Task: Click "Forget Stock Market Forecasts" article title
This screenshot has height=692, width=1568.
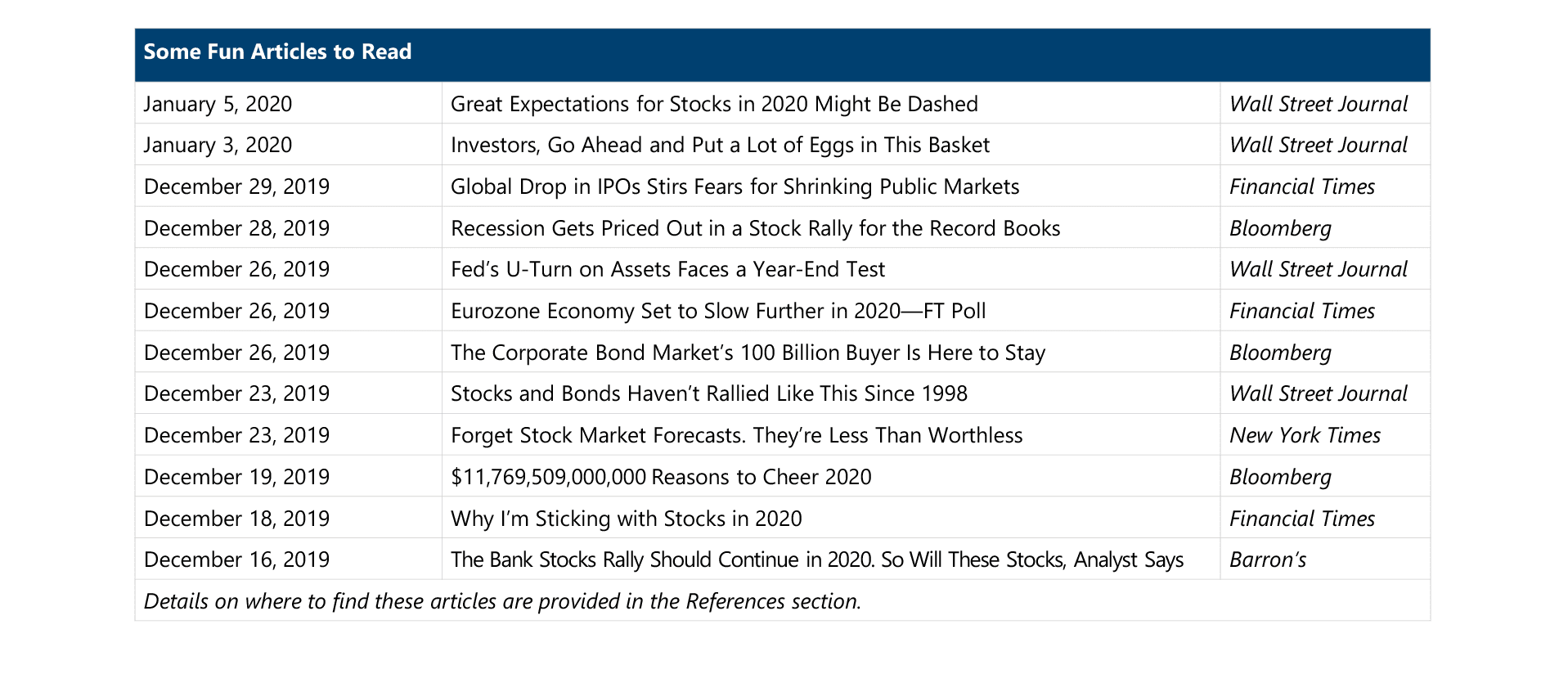Action: click(735, 436)
